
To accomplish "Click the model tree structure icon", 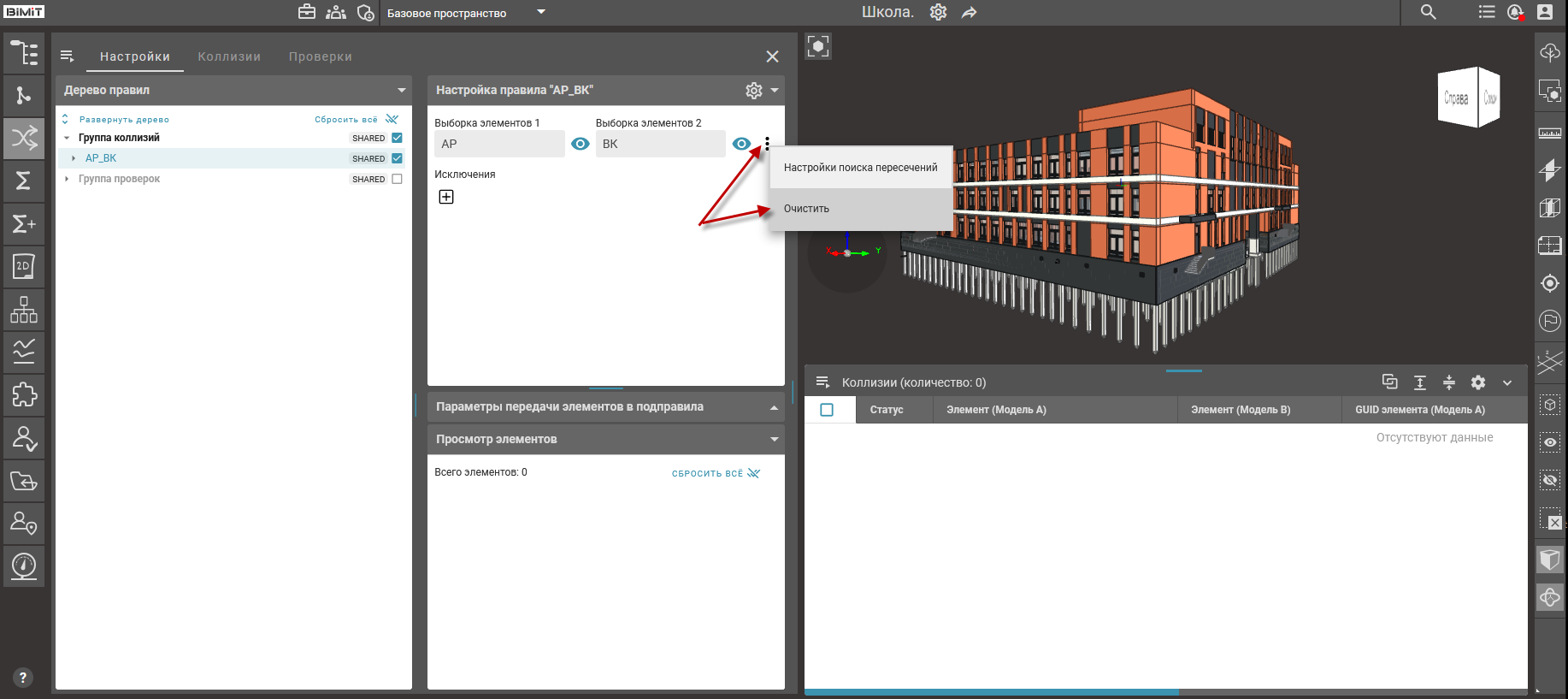I will pos(24,53).
